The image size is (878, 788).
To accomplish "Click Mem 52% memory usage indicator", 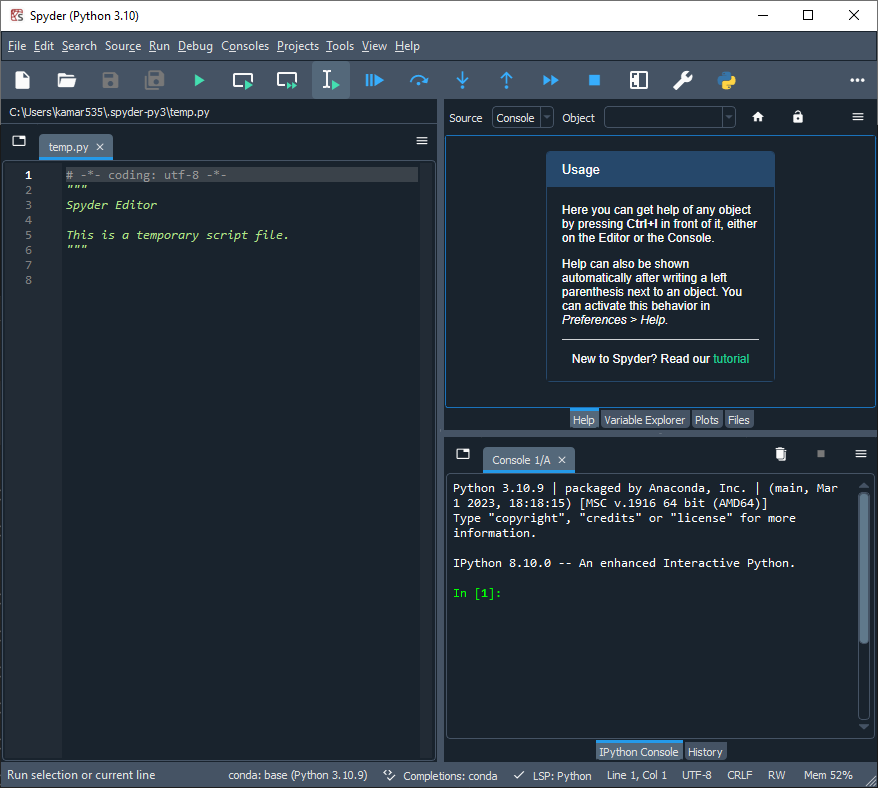I will pyautogui.click(x=828, y=775).
